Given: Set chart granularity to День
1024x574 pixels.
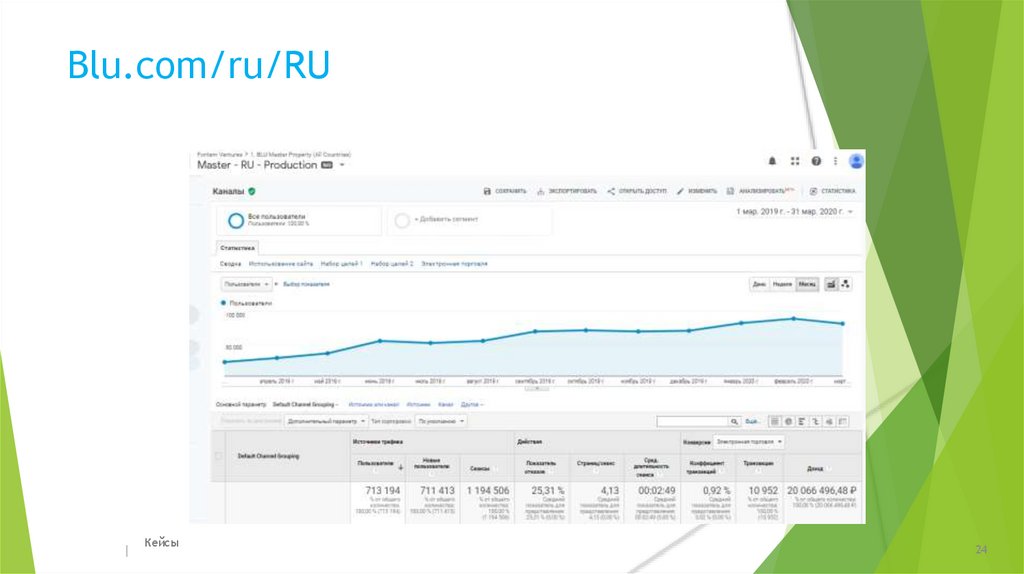Looking at the screenshot, I should (759, 284).
